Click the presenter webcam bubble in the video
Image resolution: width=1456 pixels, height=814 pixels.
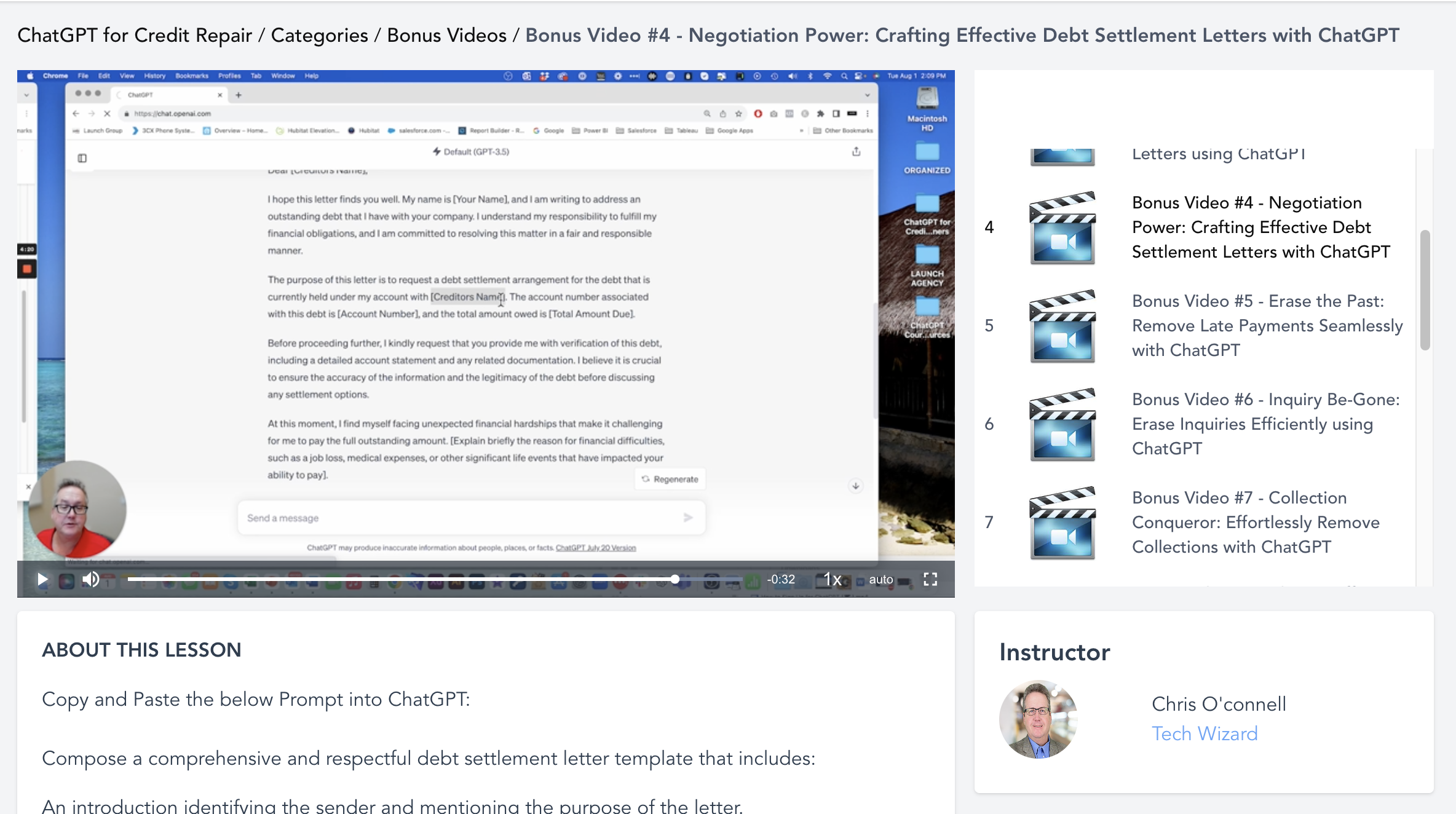coord(77,509)
